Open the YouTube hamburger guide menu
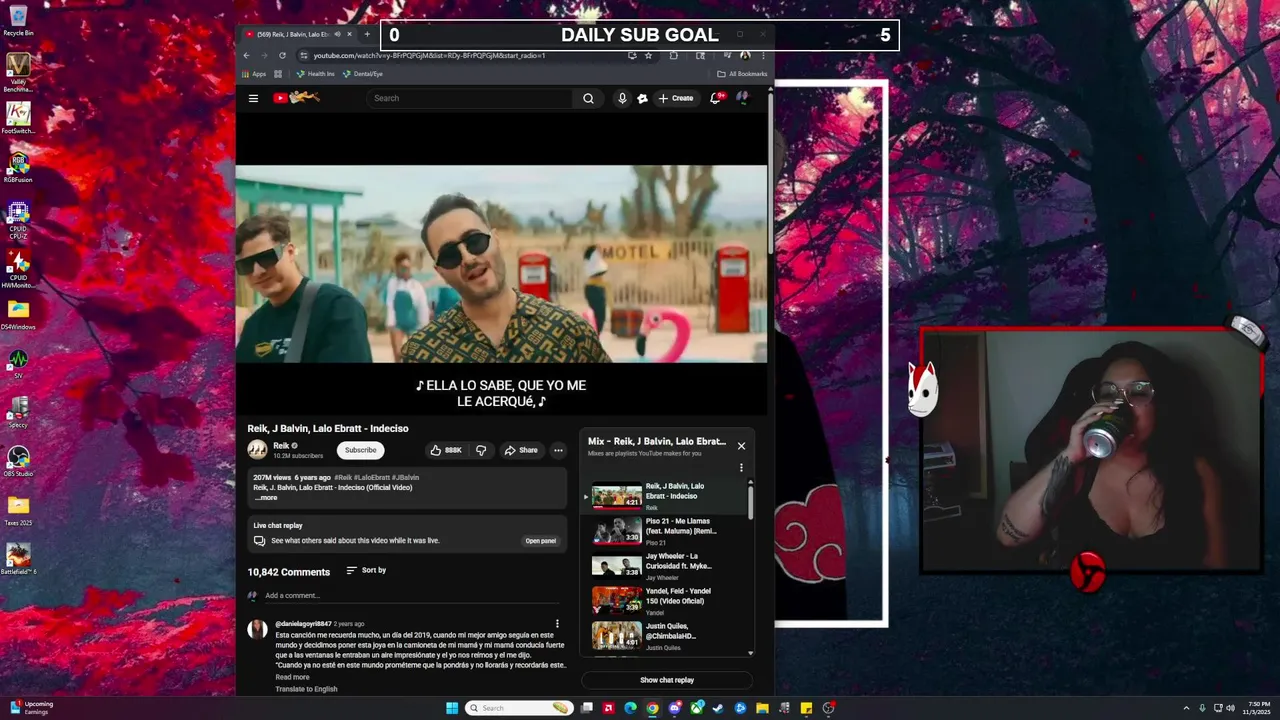 [253, 98]
